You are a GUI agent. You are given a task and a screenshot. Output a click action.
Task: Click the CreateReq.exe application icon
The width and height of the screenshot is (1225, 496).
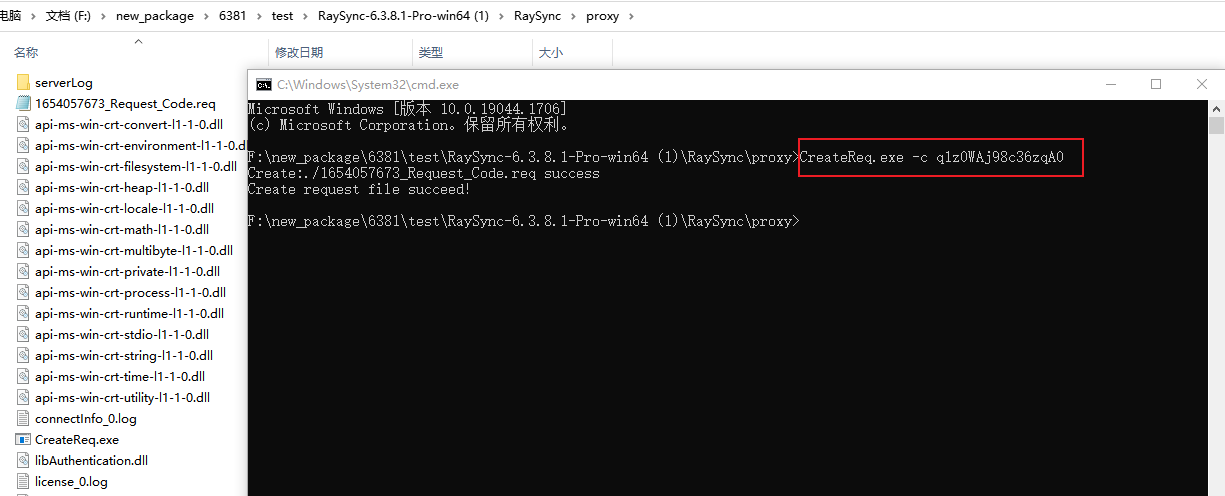[x=23, y=440]
